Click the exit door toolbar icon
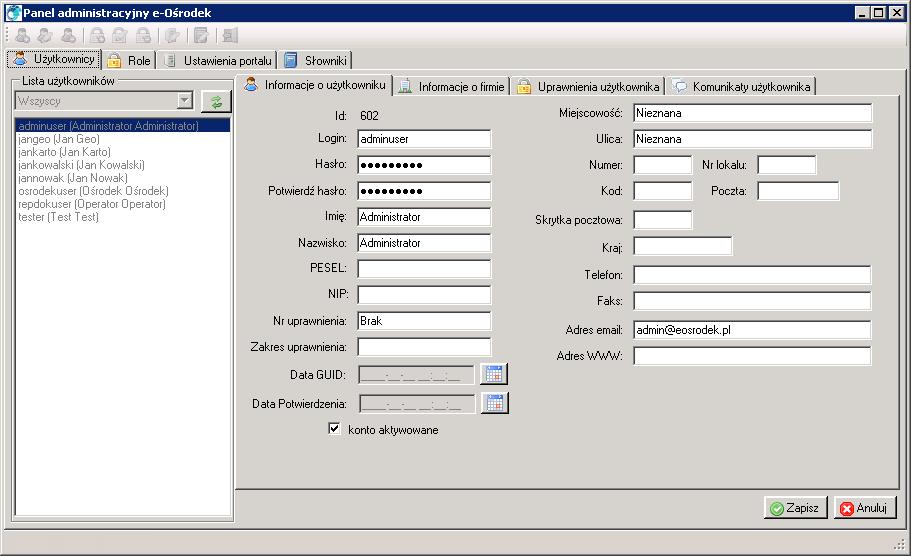 [231, 35]
